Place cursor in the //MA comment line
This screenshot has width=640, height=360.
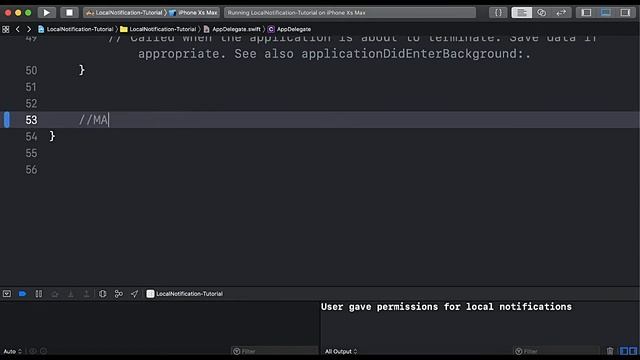click(x=94, y=120)
